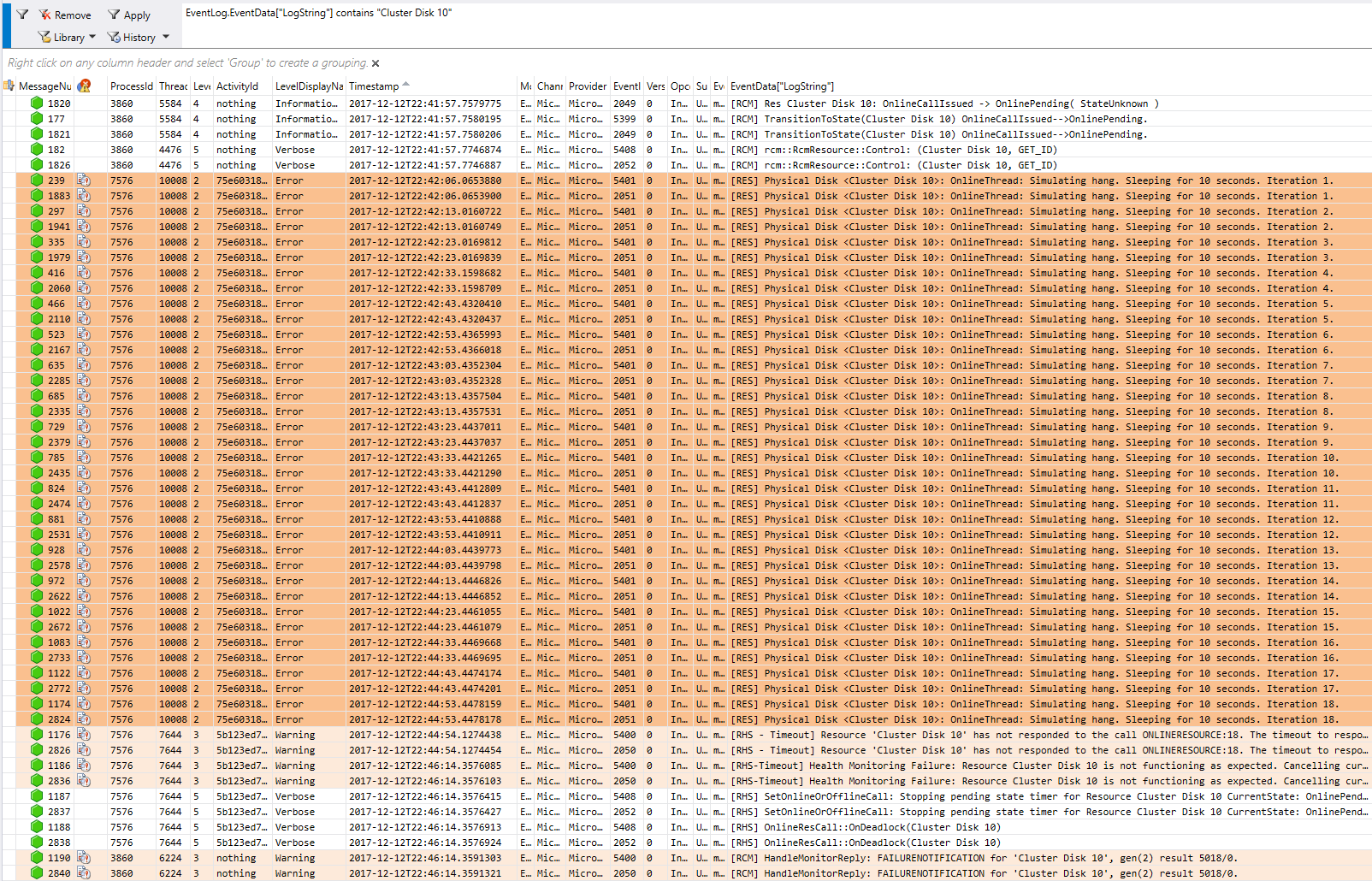Click the diagnosis alert icon column header
Screen dimensions: 1372x881
click(85, 86)
